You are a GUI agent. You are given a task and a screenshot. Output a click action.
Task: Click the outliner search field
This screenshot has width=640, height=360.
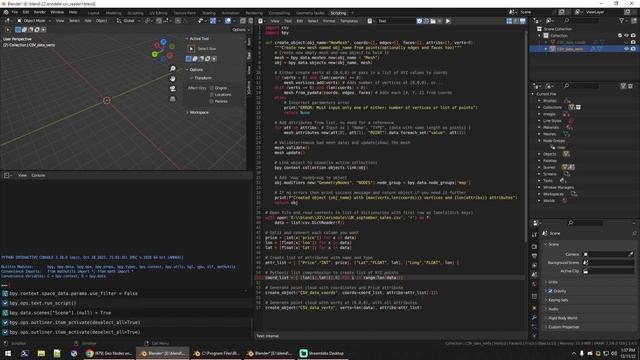click(x=582, y=20)
